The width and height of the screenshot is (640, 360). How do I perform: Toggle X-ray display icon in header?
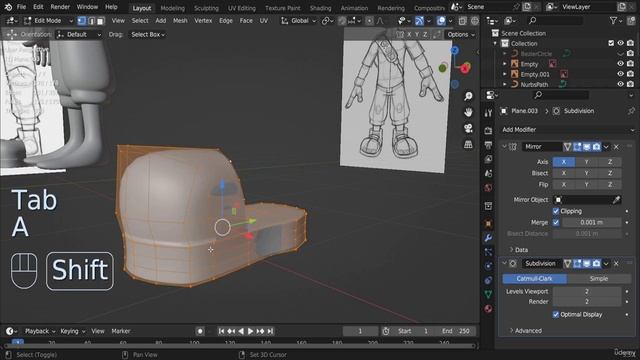point(462,20)
